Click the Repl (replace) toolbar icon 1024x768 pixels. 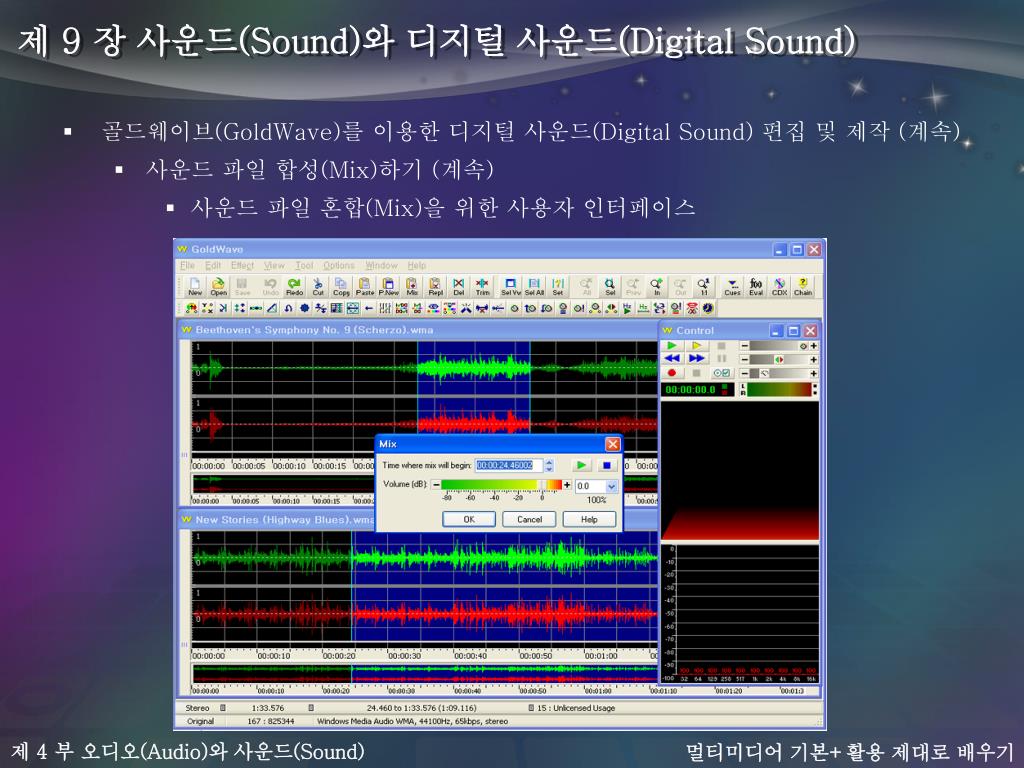point(436,286)
